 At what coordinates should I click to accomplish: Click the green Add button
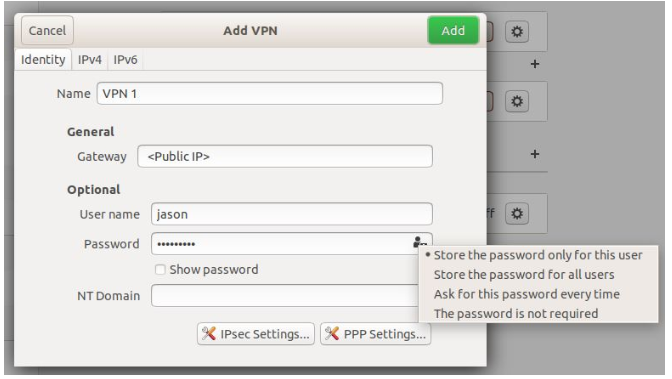[x=453, y=30]
